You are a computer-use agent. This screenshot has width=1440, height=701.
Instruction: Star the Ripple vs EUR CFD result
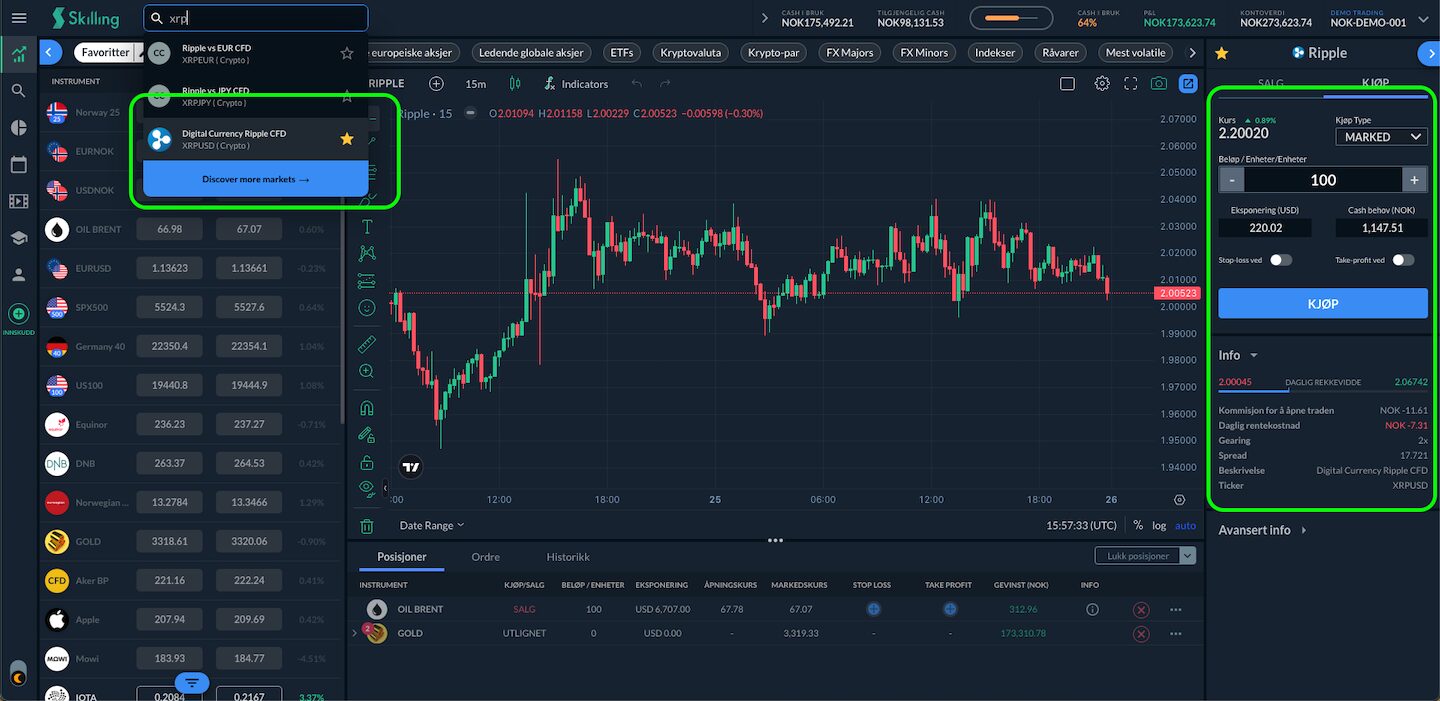click(x=347, y=53)
